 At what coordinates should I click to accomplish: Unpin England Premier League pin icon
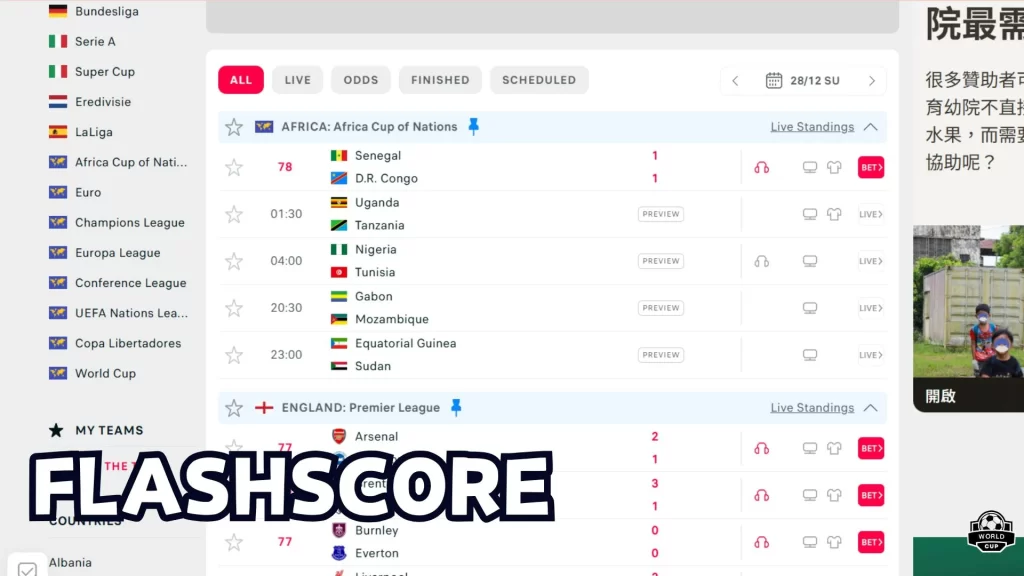point(456,408)
